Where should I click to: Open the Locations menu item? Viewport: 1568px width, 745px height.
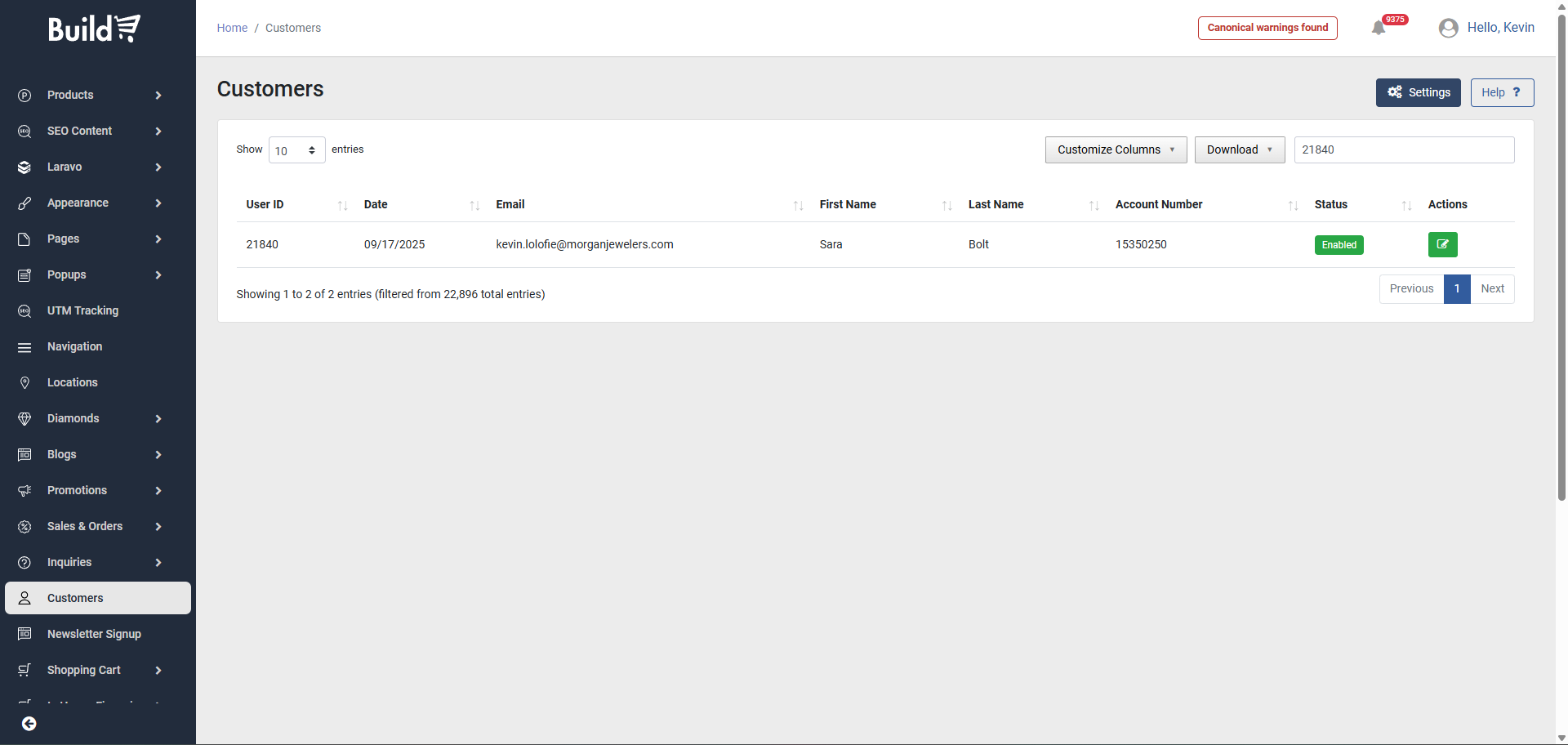coord(98,382)
